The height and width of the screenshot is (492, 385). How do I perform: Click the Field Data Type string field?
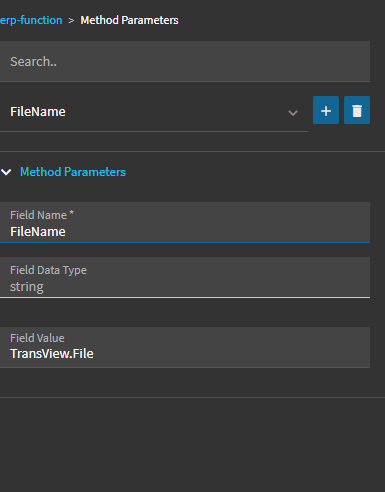coord(185,277)
